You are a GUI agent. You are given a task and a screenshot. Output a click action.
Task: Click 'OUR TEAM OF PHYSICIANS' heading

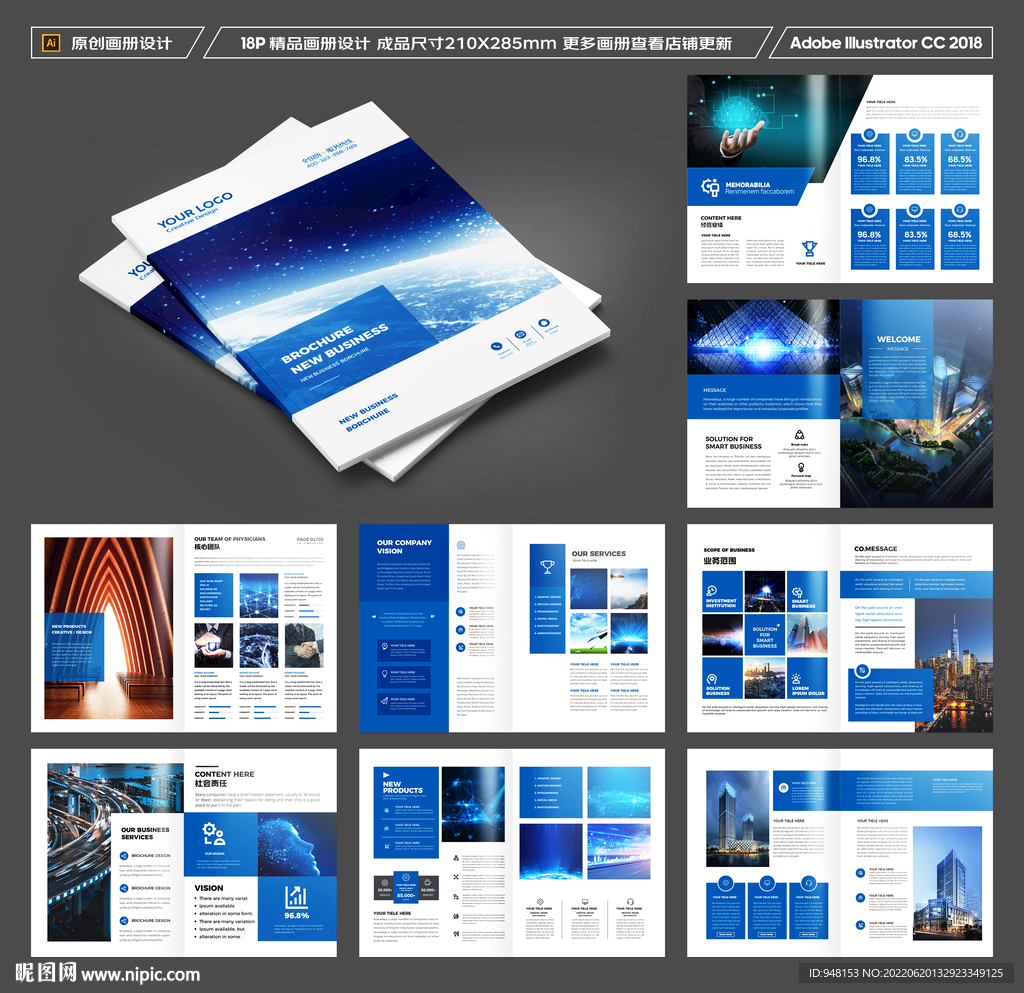229,539
